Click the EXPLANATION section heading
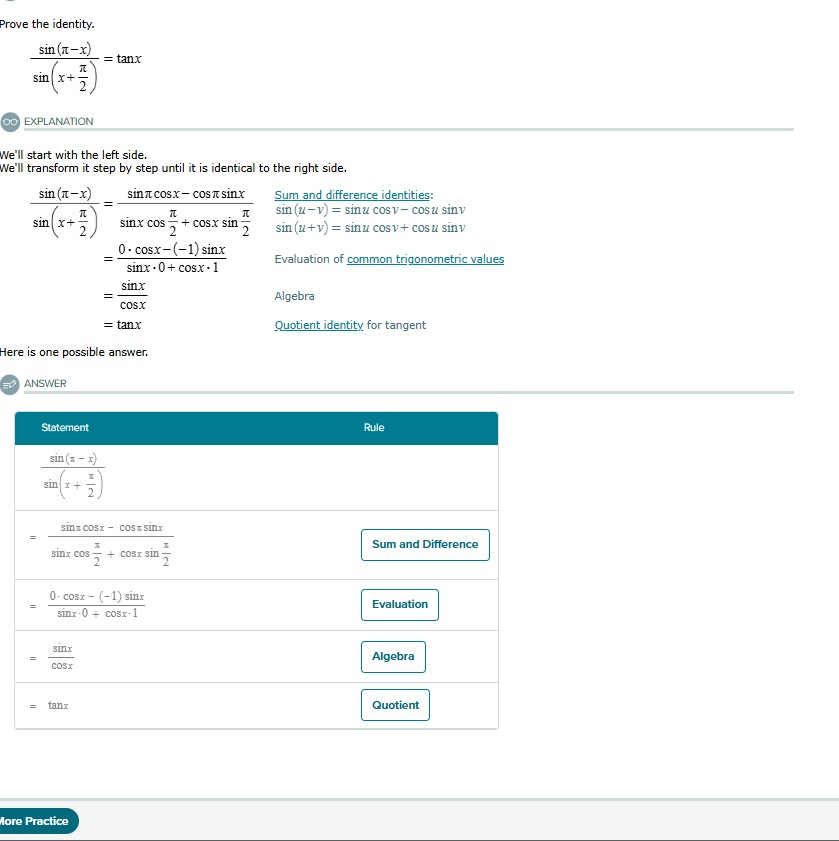This screenshot has width=839, height=841. coord(60,121)
